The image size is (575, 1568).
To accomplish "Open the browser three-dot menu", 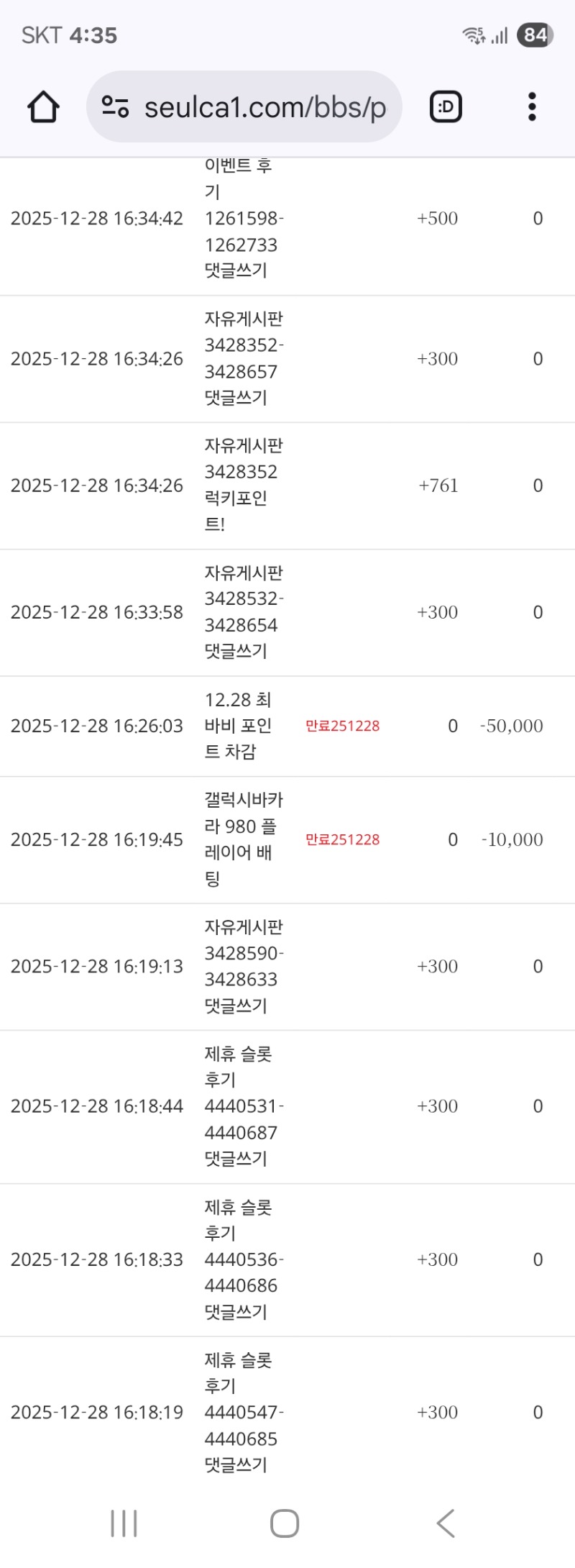I will pos(532,107).
